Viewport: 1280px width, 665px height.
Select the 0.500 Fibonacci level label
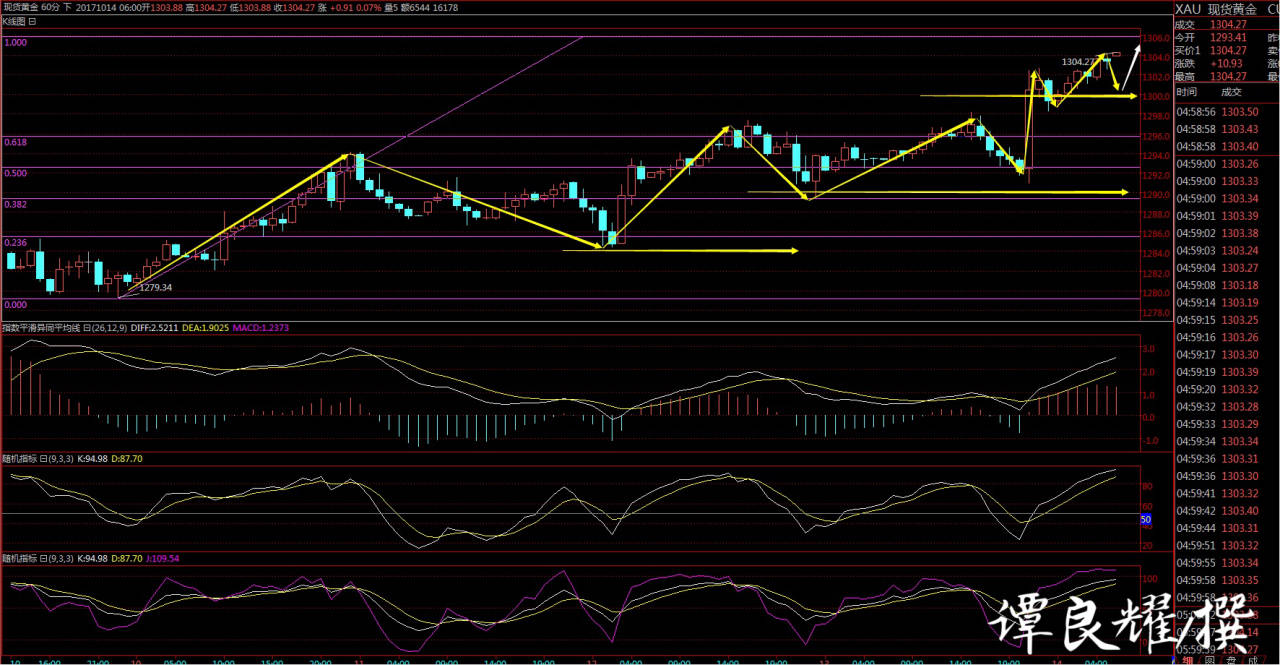coord(15,173)
